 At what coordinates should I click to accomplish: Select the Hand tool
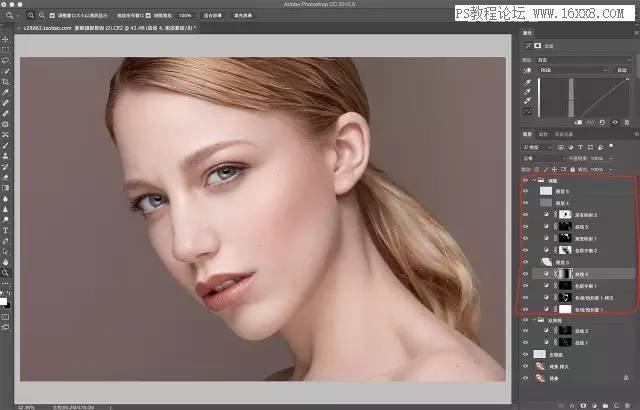point(5,262)
